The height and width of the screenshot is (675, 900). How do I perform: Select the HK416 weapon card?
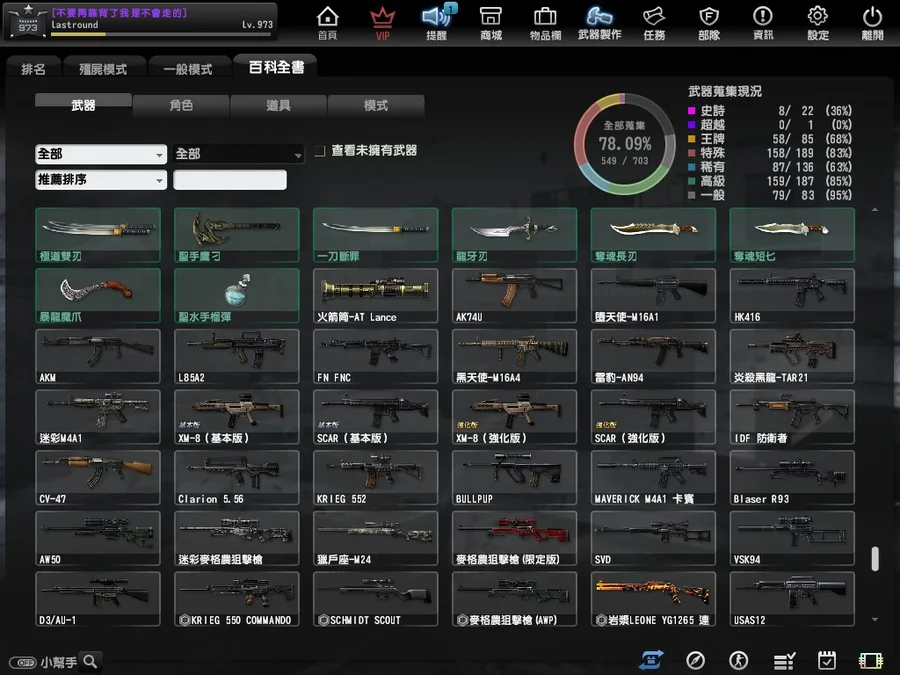[792, 296]
